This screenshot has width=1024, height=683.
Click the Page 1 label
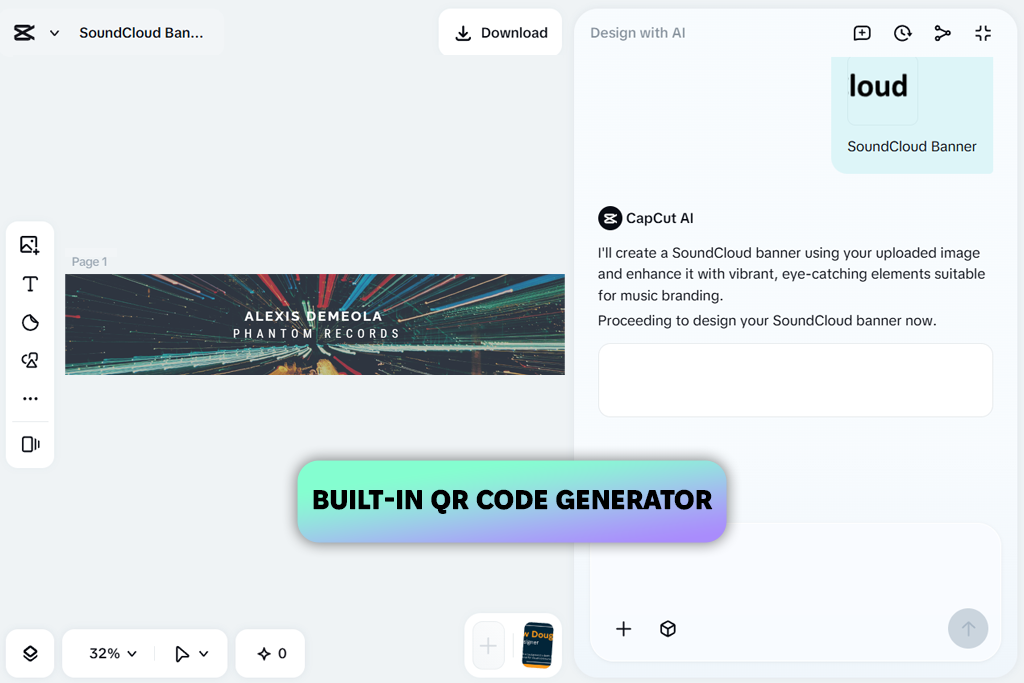(x=89, y=261)
